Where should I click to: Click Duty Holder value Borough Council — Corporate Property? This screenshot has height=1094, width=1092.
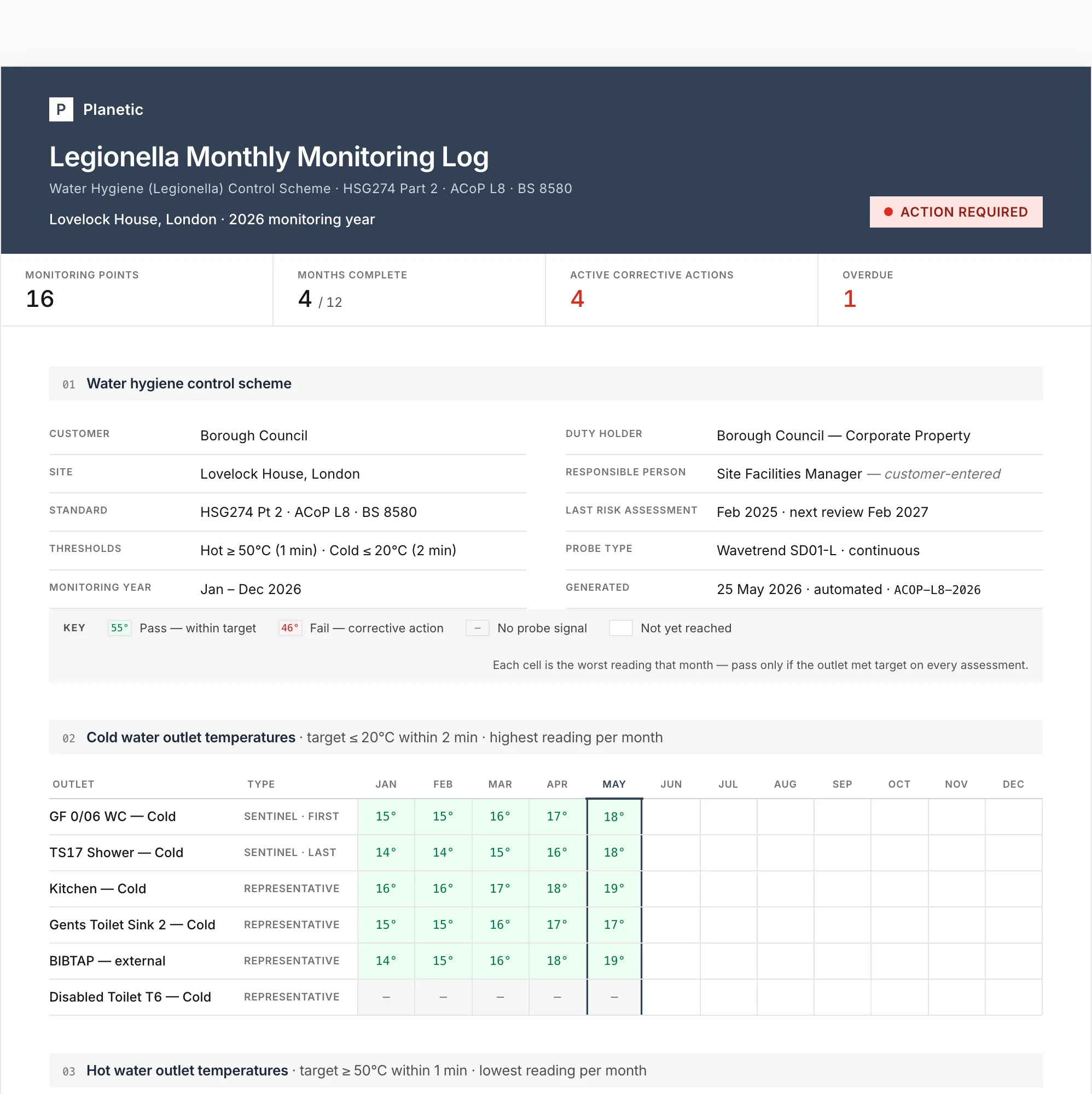pos(843,435)
